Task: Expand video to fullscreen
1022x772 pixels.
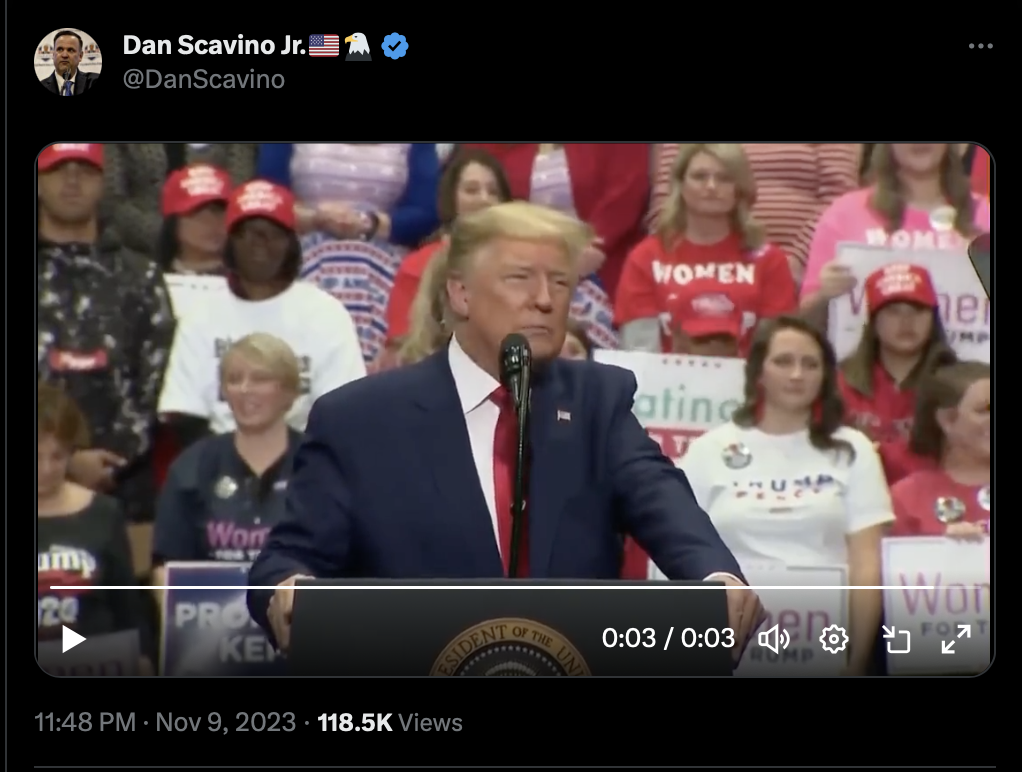Action: coord(956,639)
